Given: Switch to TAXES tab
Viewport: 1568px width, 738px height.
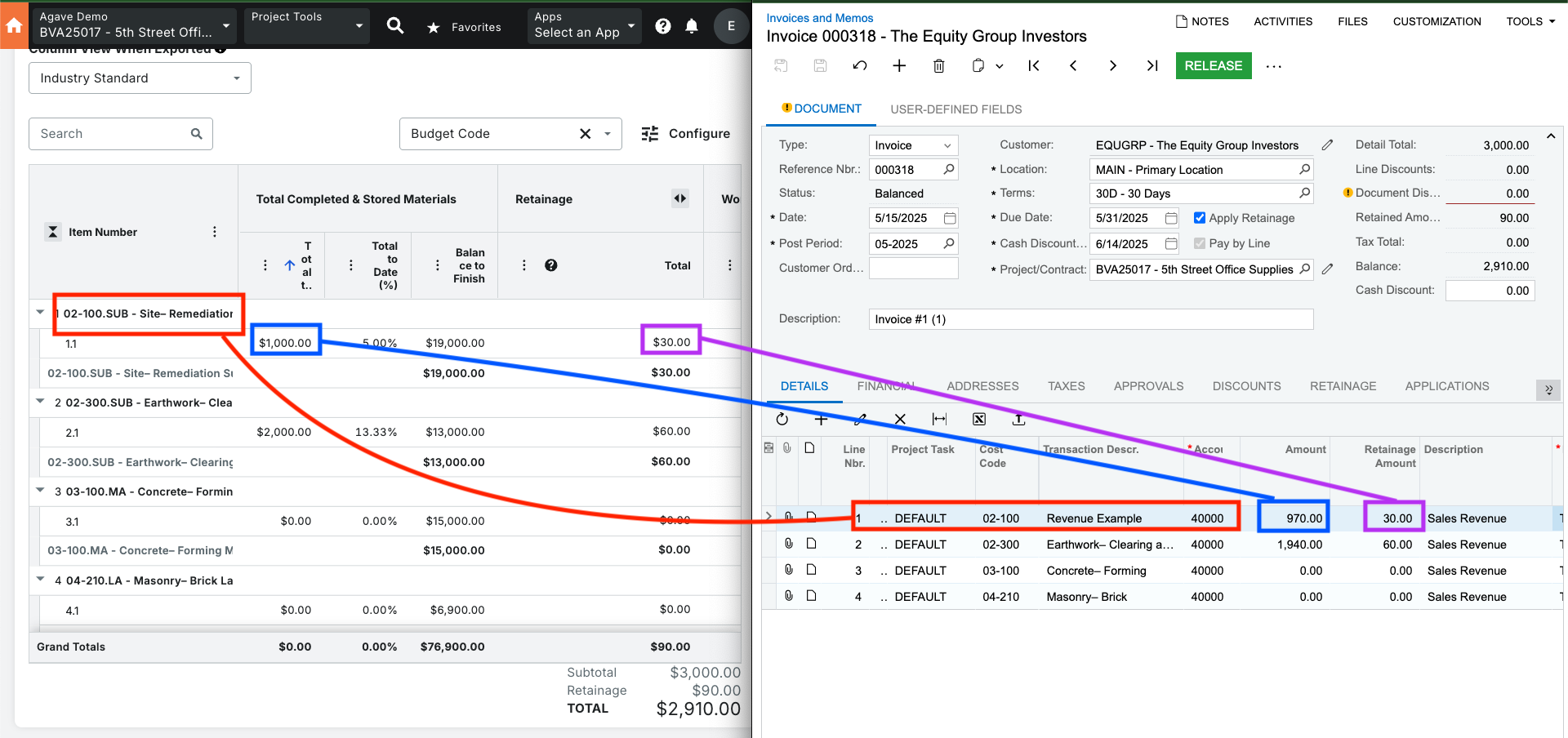Looking at the screenshot, I should point(1067,386).
